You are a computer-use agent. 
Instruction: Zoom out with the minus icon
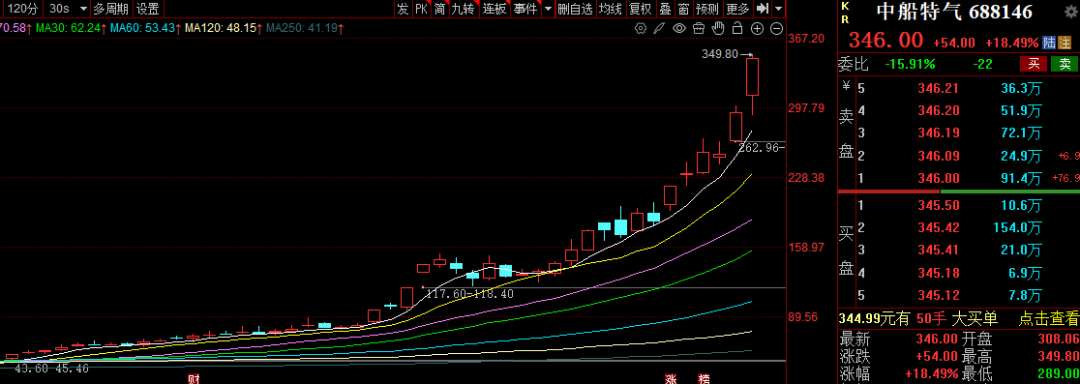[776, 28]
